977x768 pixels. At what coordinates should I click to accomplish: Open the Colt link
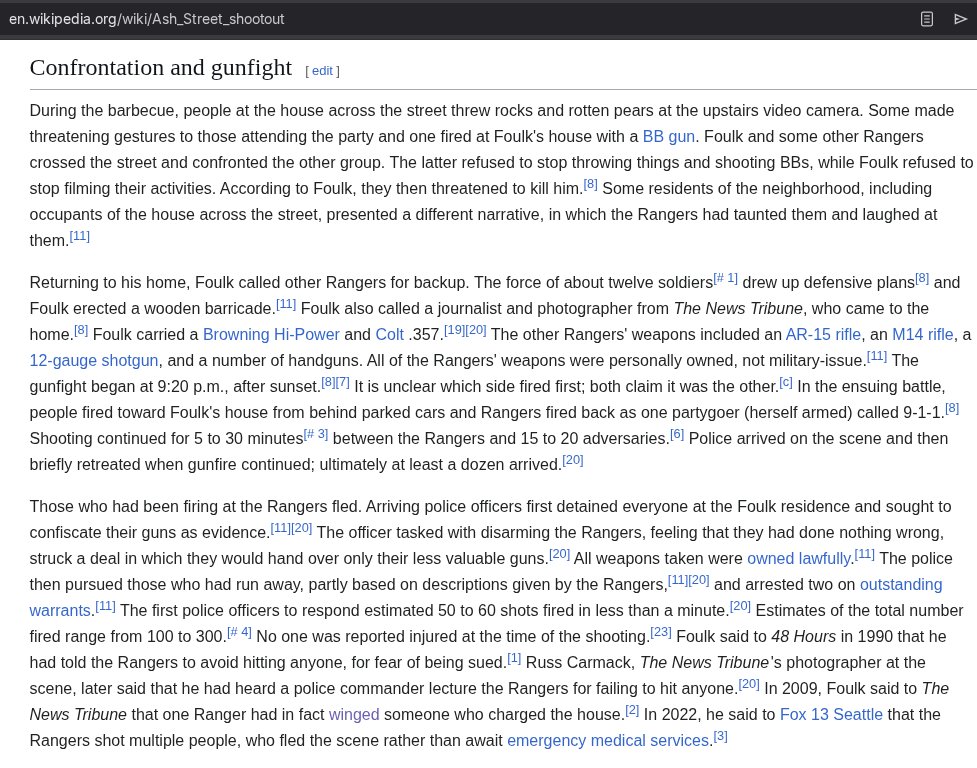[x=389, y=334]
